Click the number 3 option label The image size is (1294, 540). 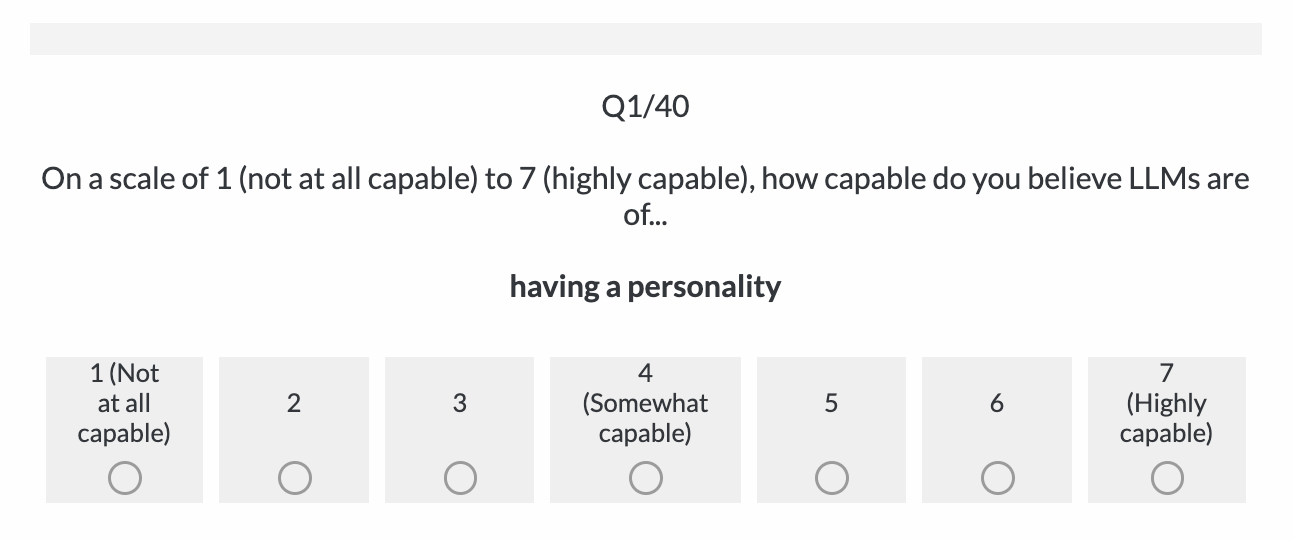point(459,403)
